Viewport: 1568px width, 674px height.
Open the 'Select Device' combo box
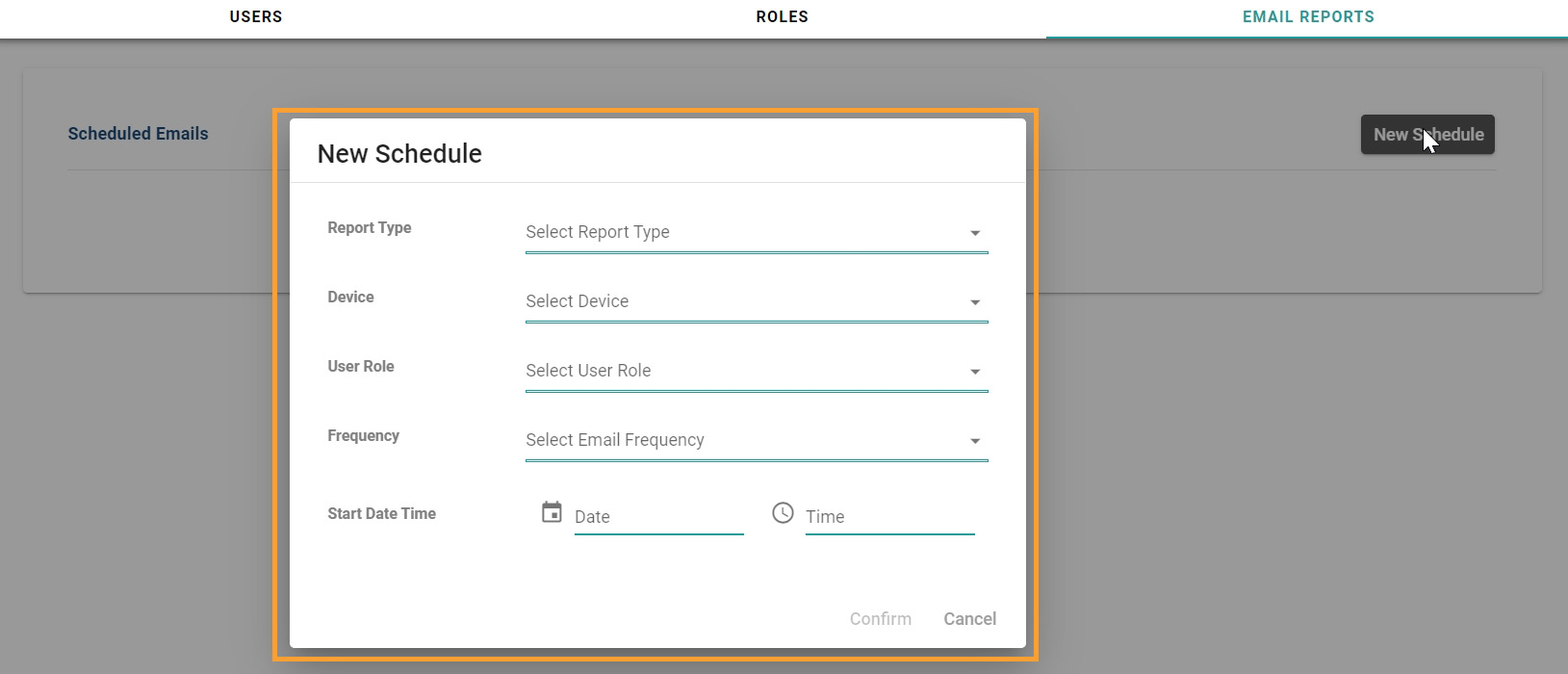pyautogui.click(x=741, y=302)
